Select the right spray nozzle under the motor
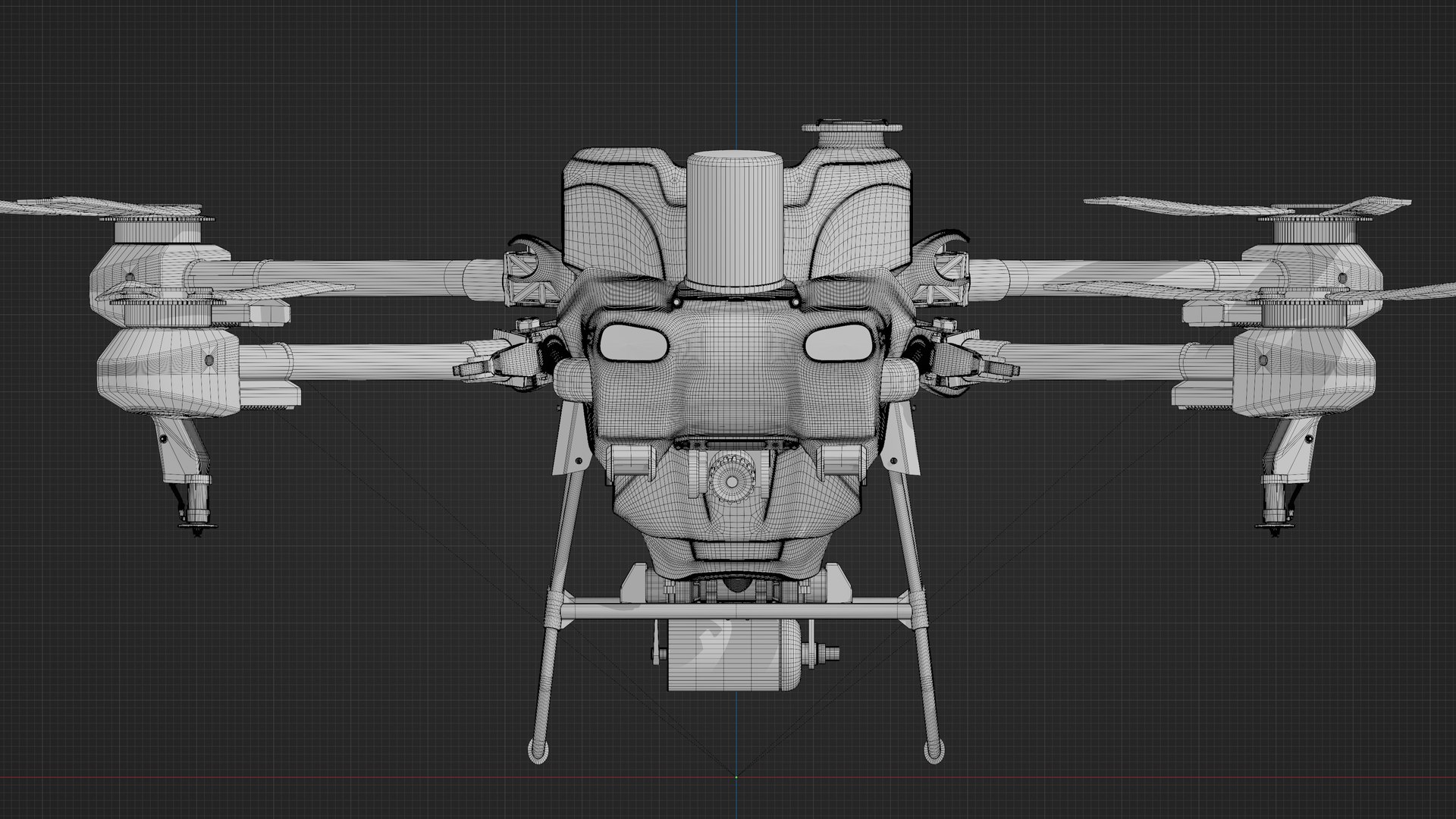The height and width of the screenshot is (819, 1456). 1275,507
